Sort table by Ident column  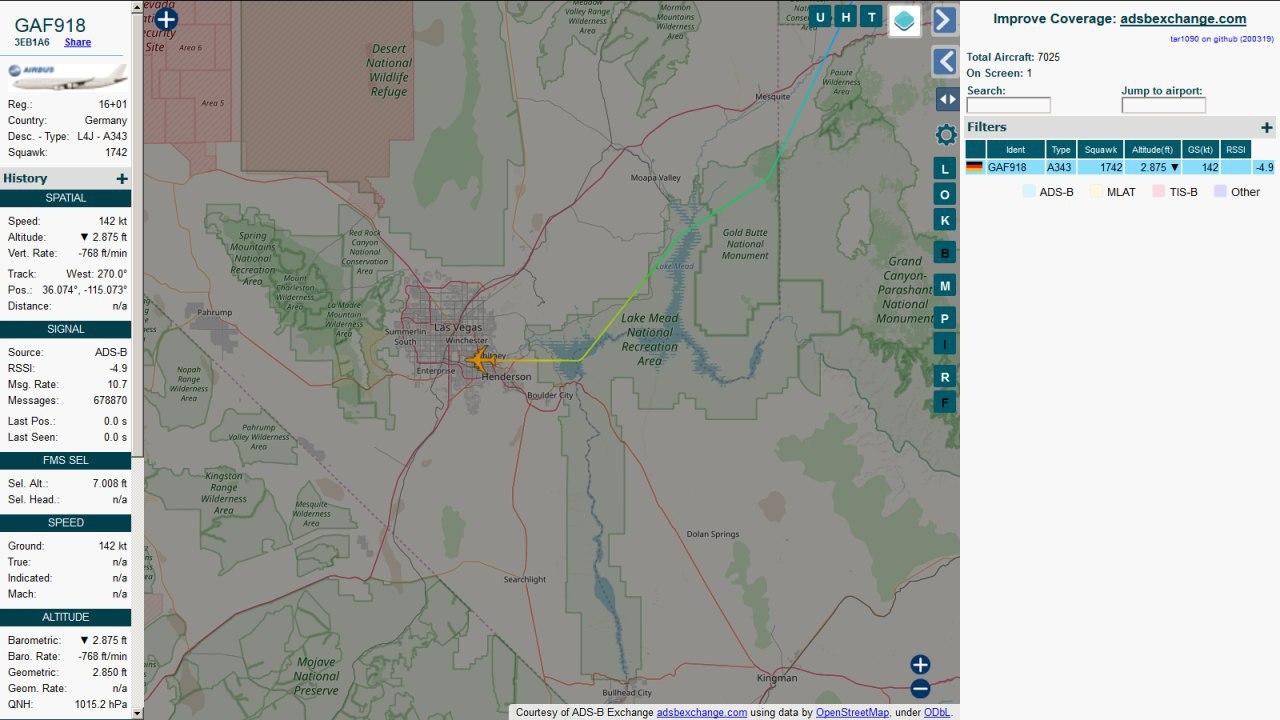[x=1015, y=150]
